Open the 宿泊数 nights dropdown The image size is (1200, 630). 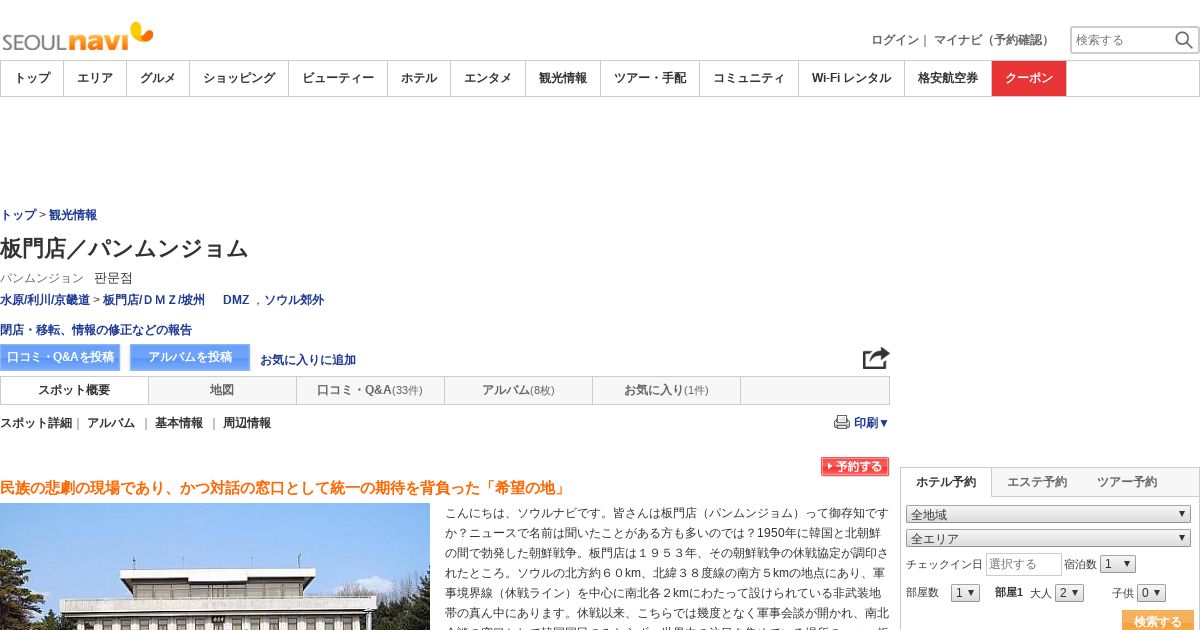(1118, 564)
